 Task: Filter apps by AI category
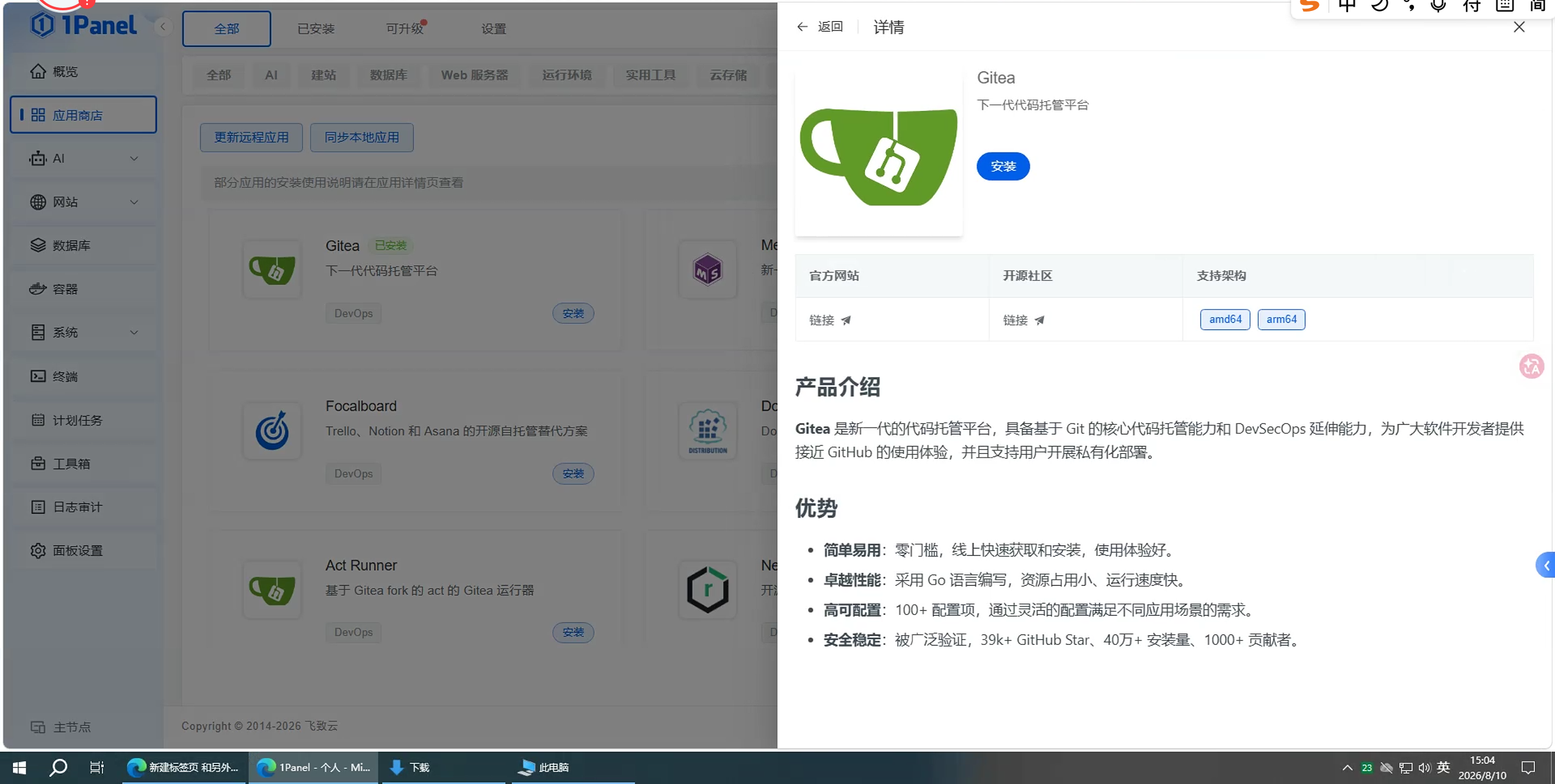click(271, 75)
